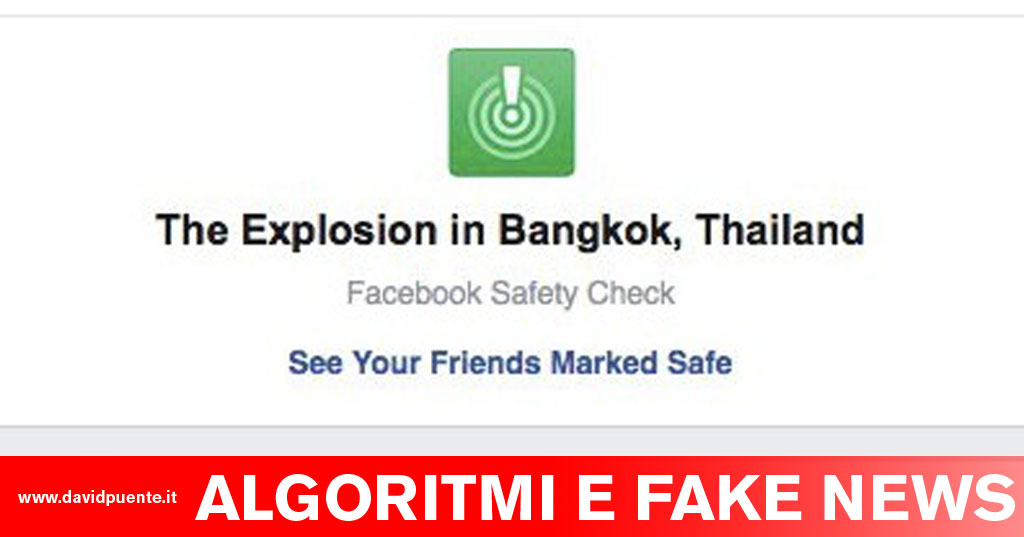The height and width of the screenshot is (537, 1024).
Task: Click the ALGORITMI E FAKE NEWS banner text
Action: click(607, 498)
